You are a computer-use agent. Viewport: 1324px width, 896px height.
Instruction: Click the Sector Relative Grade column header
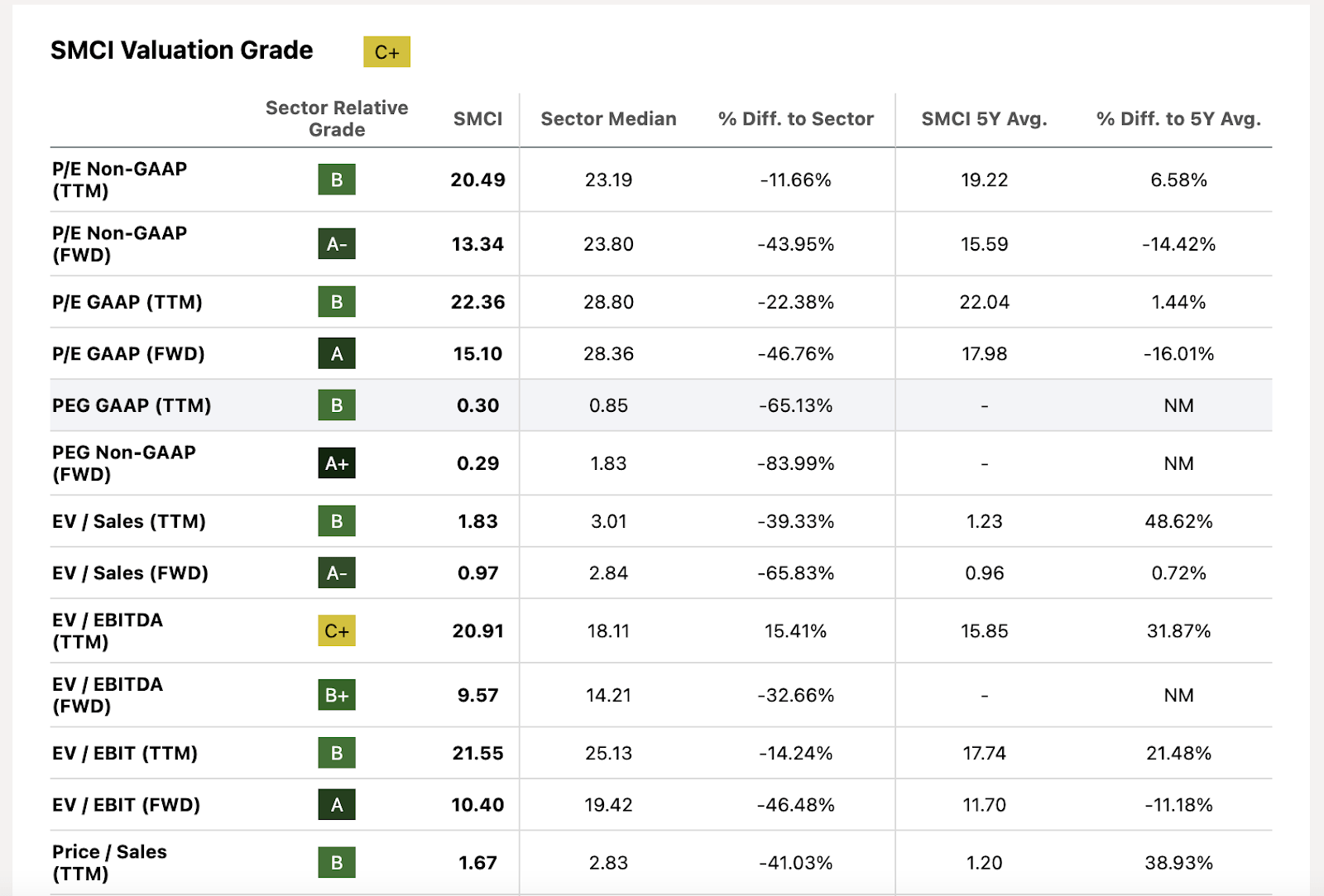coord(337,119)
